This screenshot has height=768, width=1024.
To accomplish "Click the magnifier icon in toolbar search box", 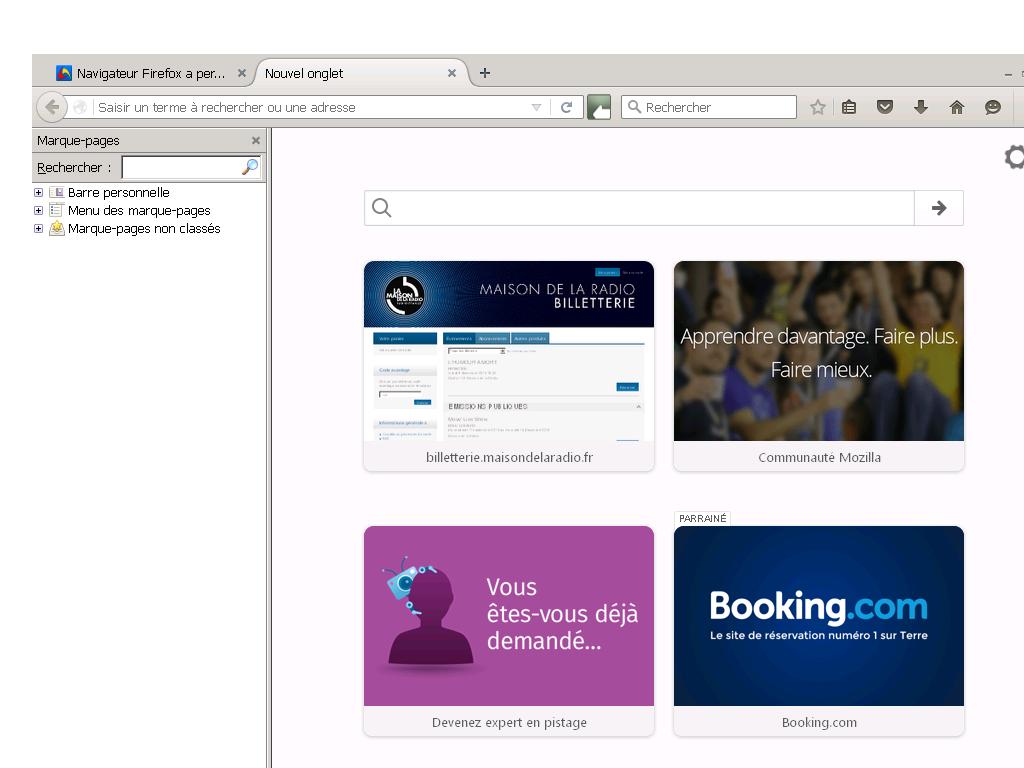I will pos(634,106).
